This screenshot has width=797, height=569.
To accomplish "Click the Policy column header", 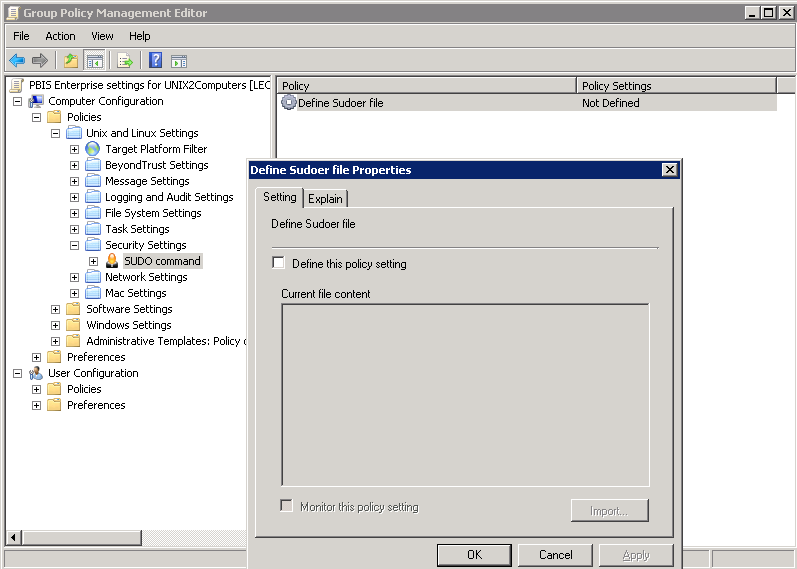I will 427,85.
